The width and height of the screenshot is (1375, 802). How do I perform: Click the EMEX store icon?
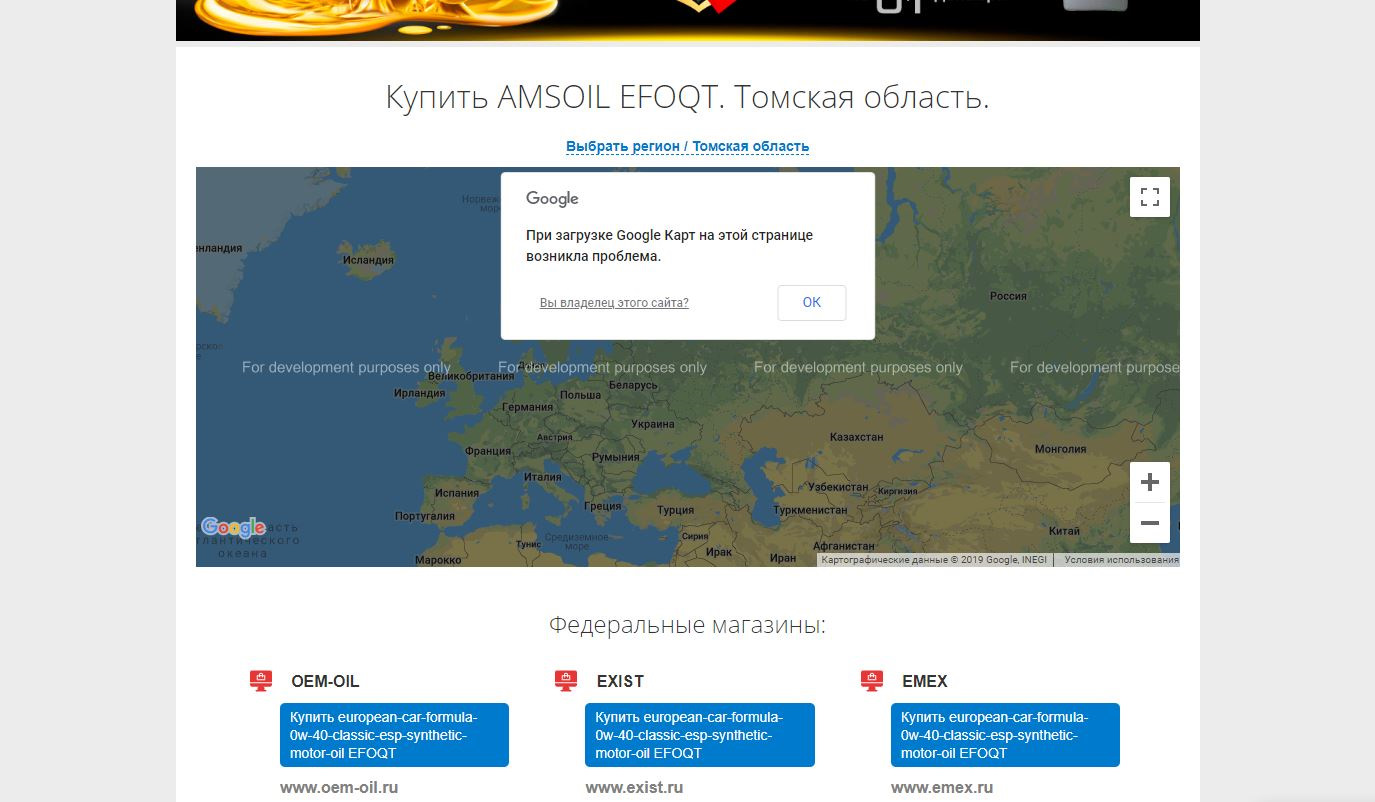872,681
